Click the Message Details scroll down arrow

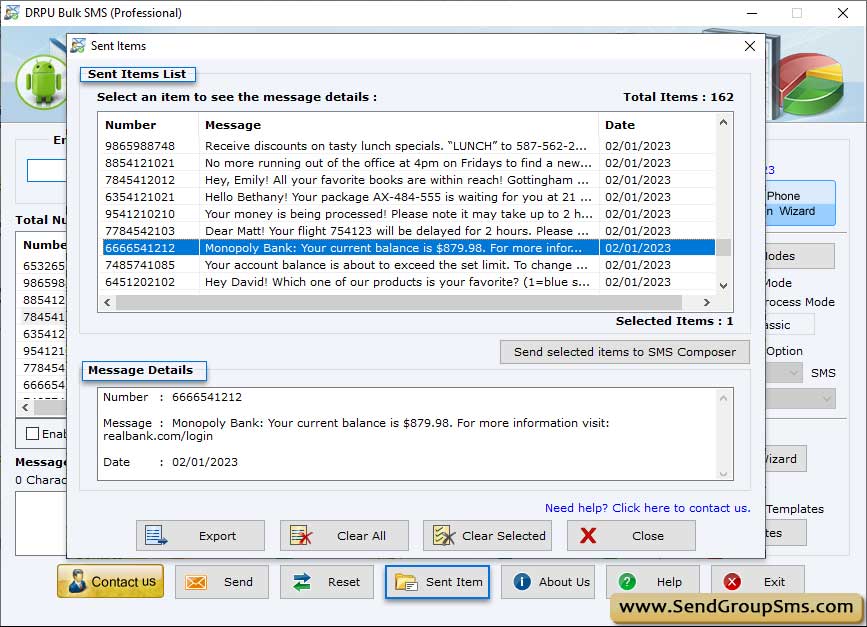click(x=723, y=474)
